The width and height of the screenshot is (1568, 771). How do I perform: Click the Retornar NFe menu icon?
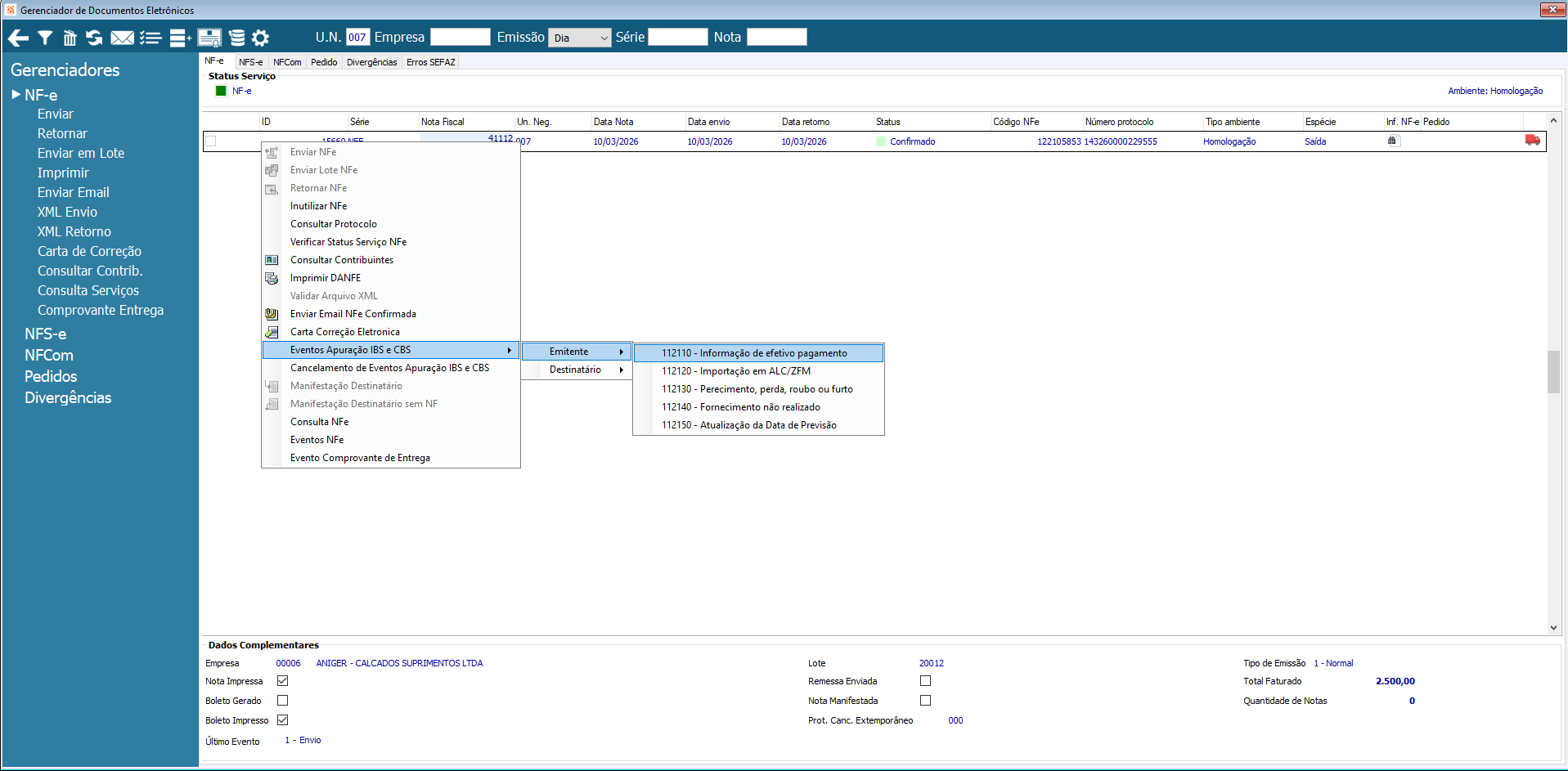click(272, 188)
